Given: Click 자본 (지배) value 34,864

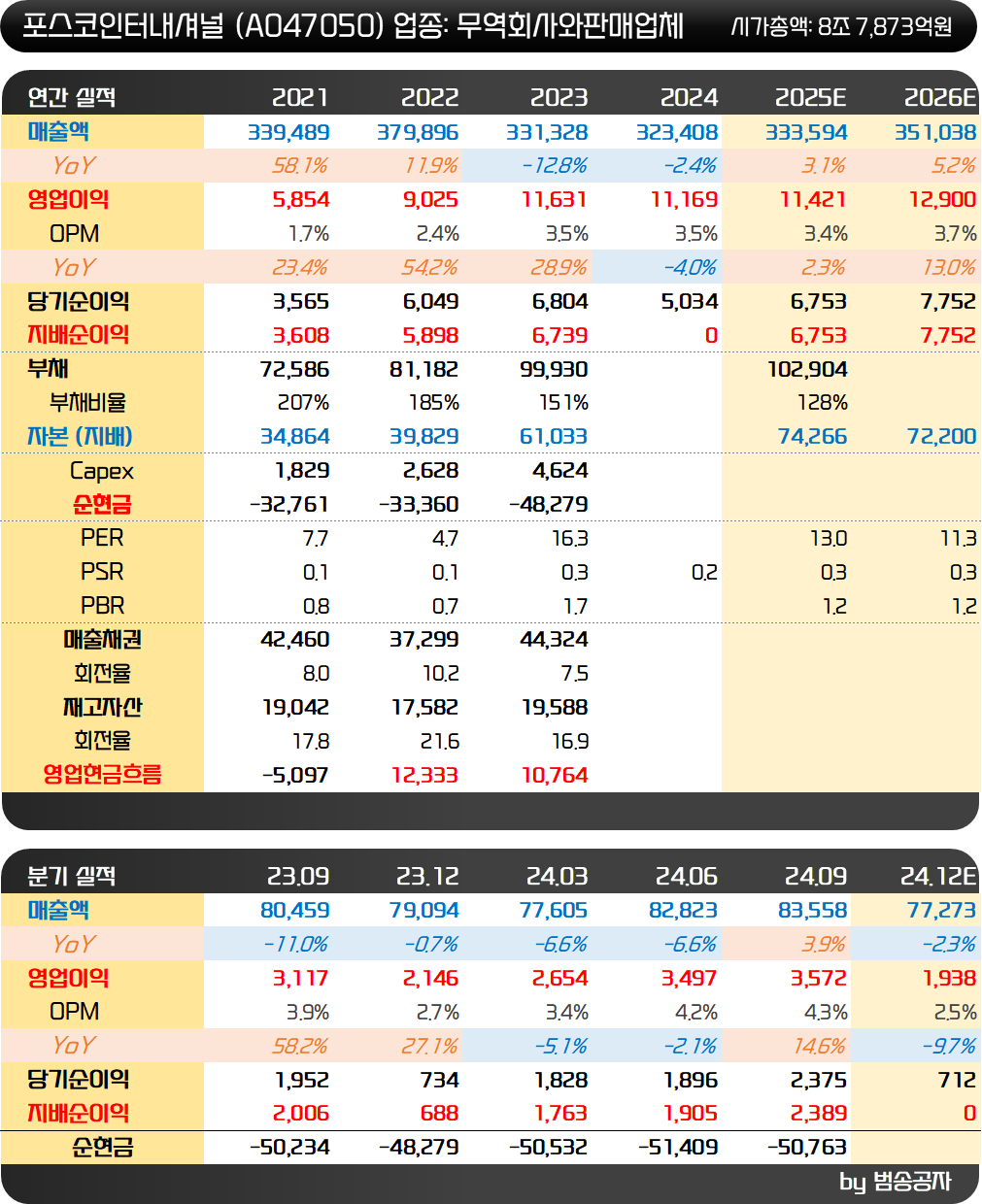Looking at the screenshot, I should pyautogui.click(x=295, y=437).
